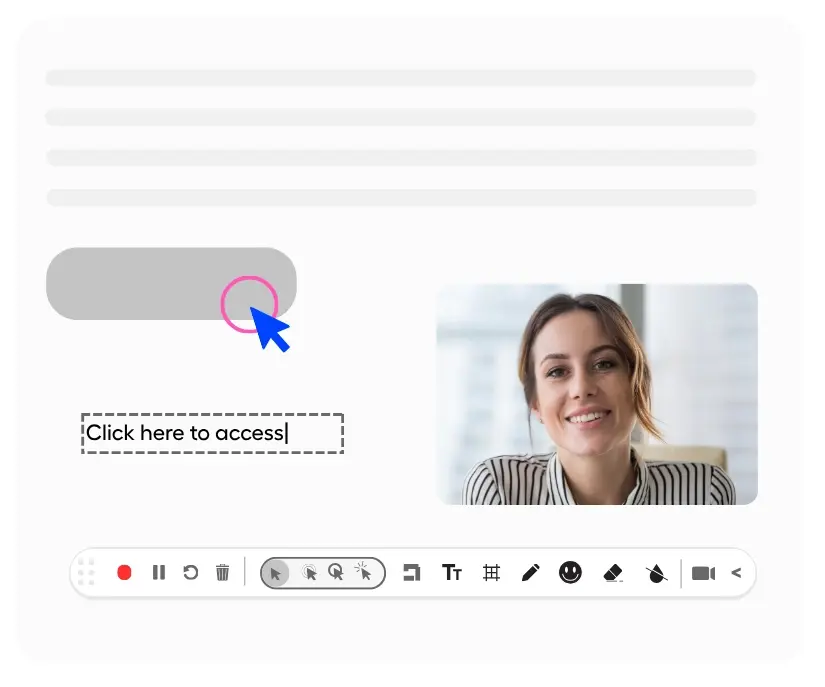Pause the recording
The height and width of the screenshot is (687, 825).
(158, 573)
